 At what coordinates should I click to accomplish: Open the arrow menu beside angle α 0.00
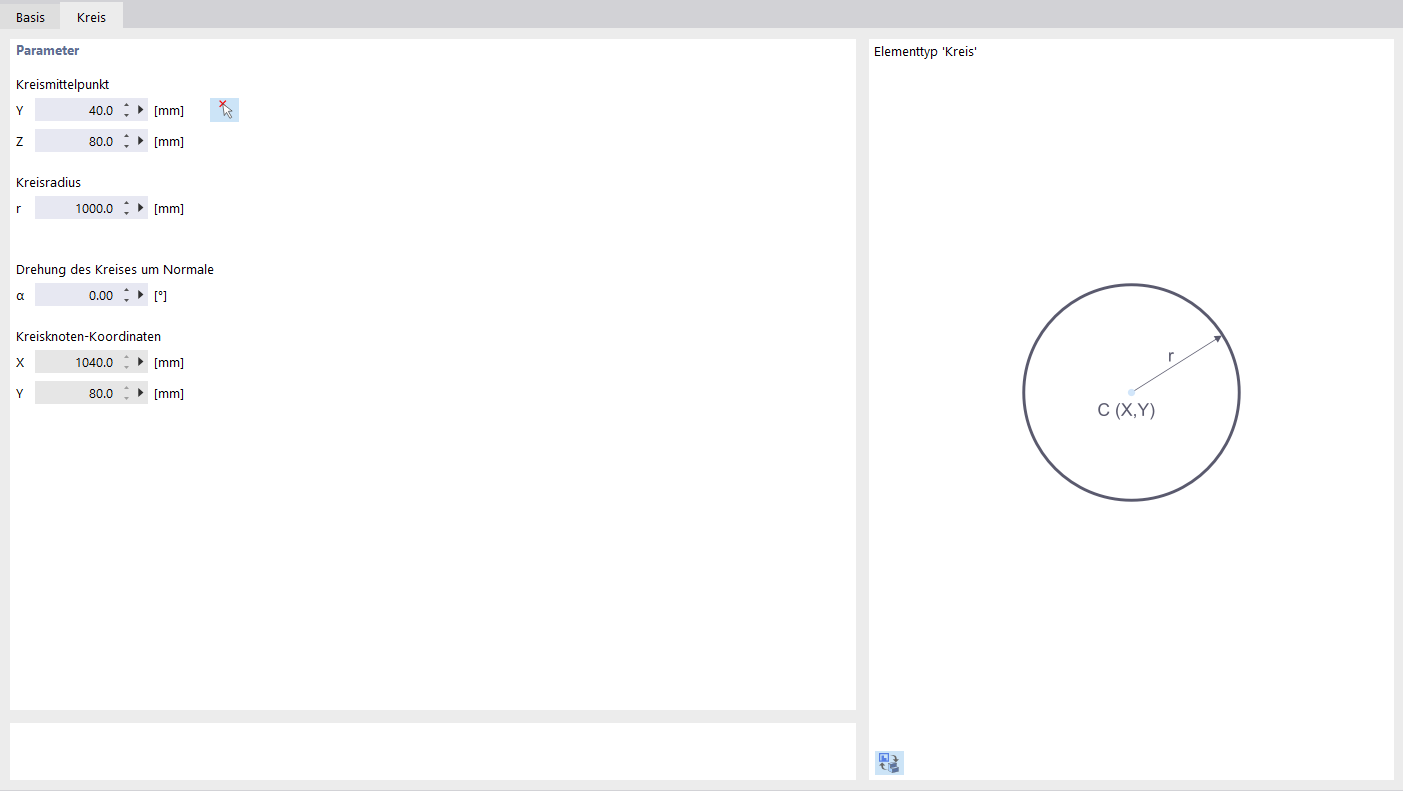point(141,295)
